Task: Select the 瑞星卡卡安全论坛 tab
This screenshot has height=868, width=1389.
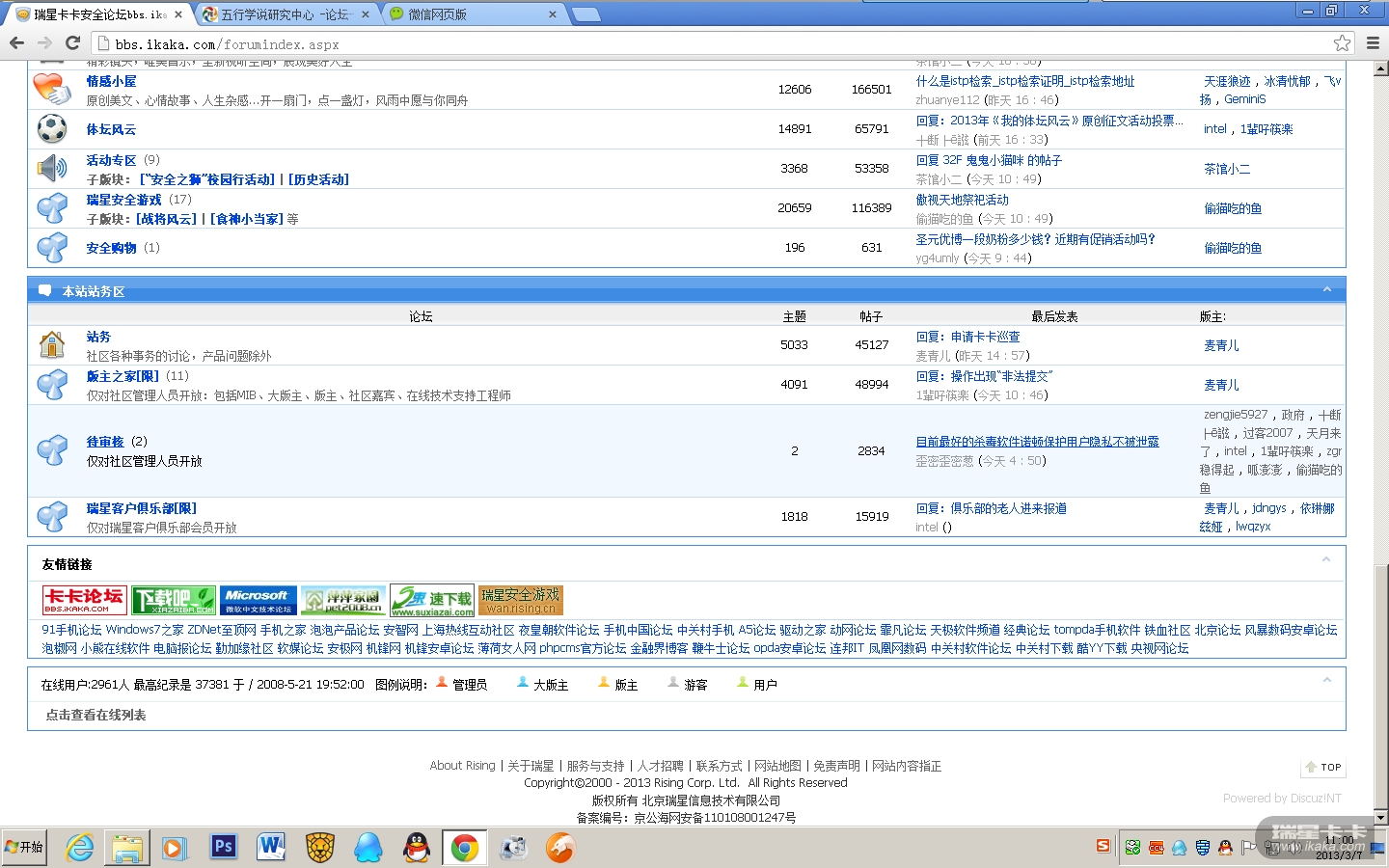Action: point(100,14)
